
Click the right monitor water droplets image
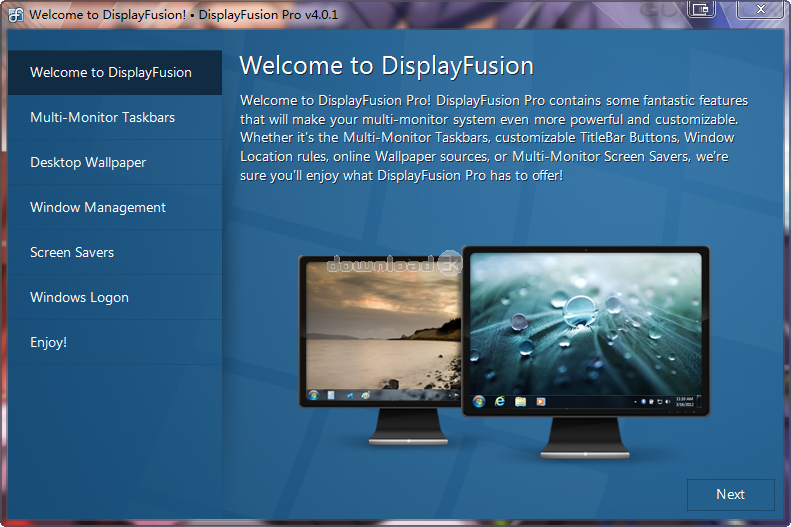click(586, 323)
